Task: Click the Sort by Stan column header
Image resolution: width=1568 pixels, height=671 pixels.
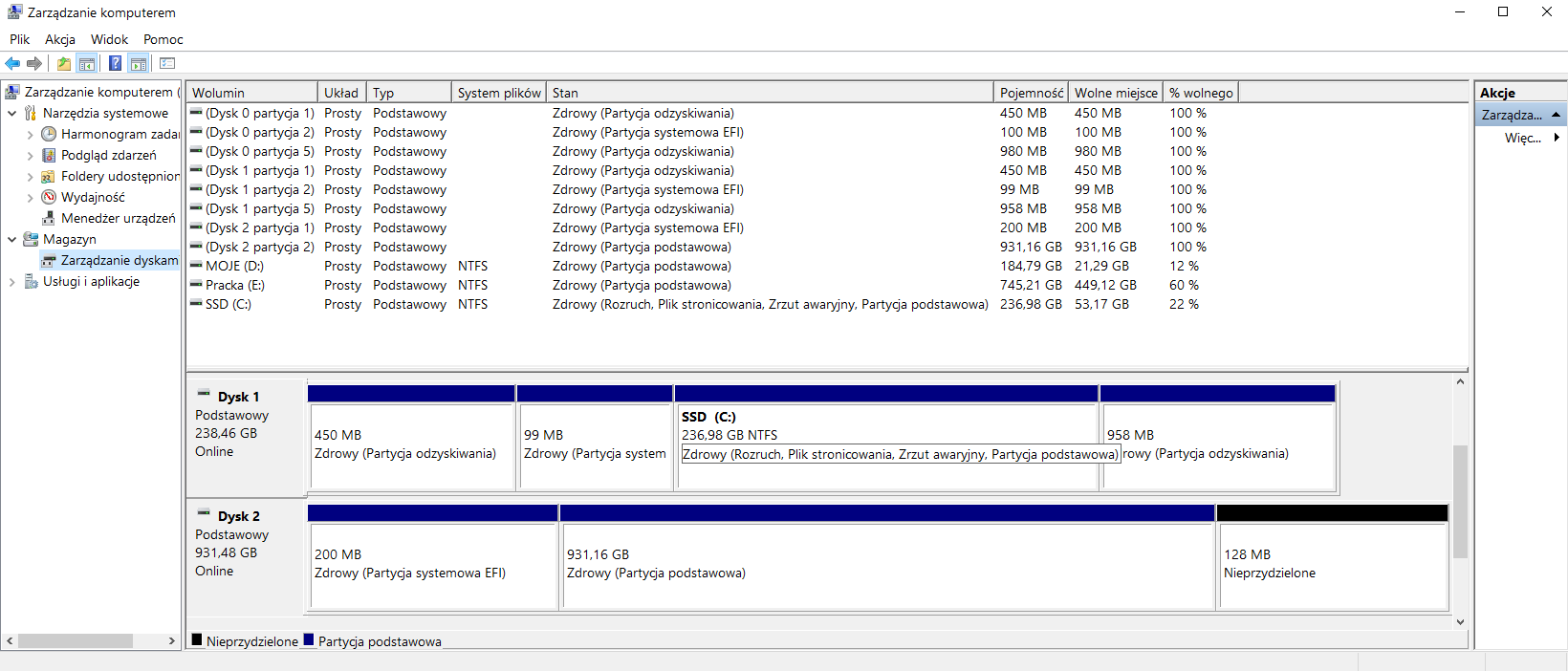Action: pyautogui.click(x=770, y=93)
